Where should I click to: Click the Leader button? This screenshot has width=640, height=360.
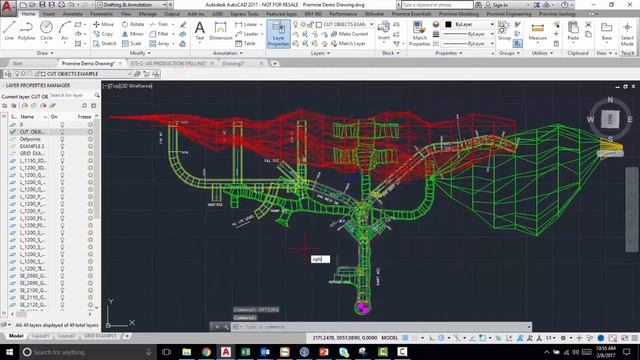[x=247, y=34]
